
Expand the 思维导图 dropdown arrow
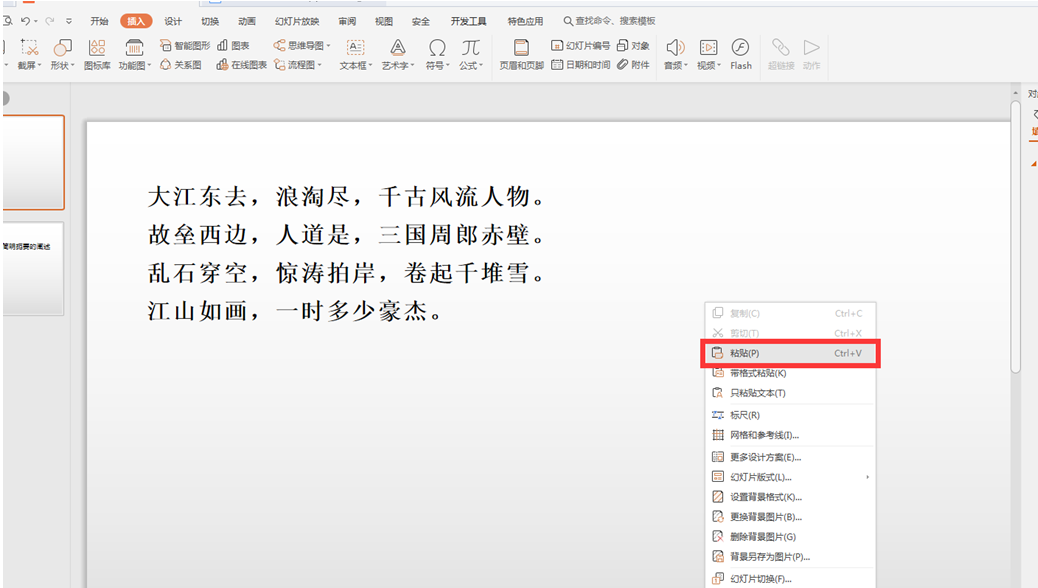click(x=328, y=46)
